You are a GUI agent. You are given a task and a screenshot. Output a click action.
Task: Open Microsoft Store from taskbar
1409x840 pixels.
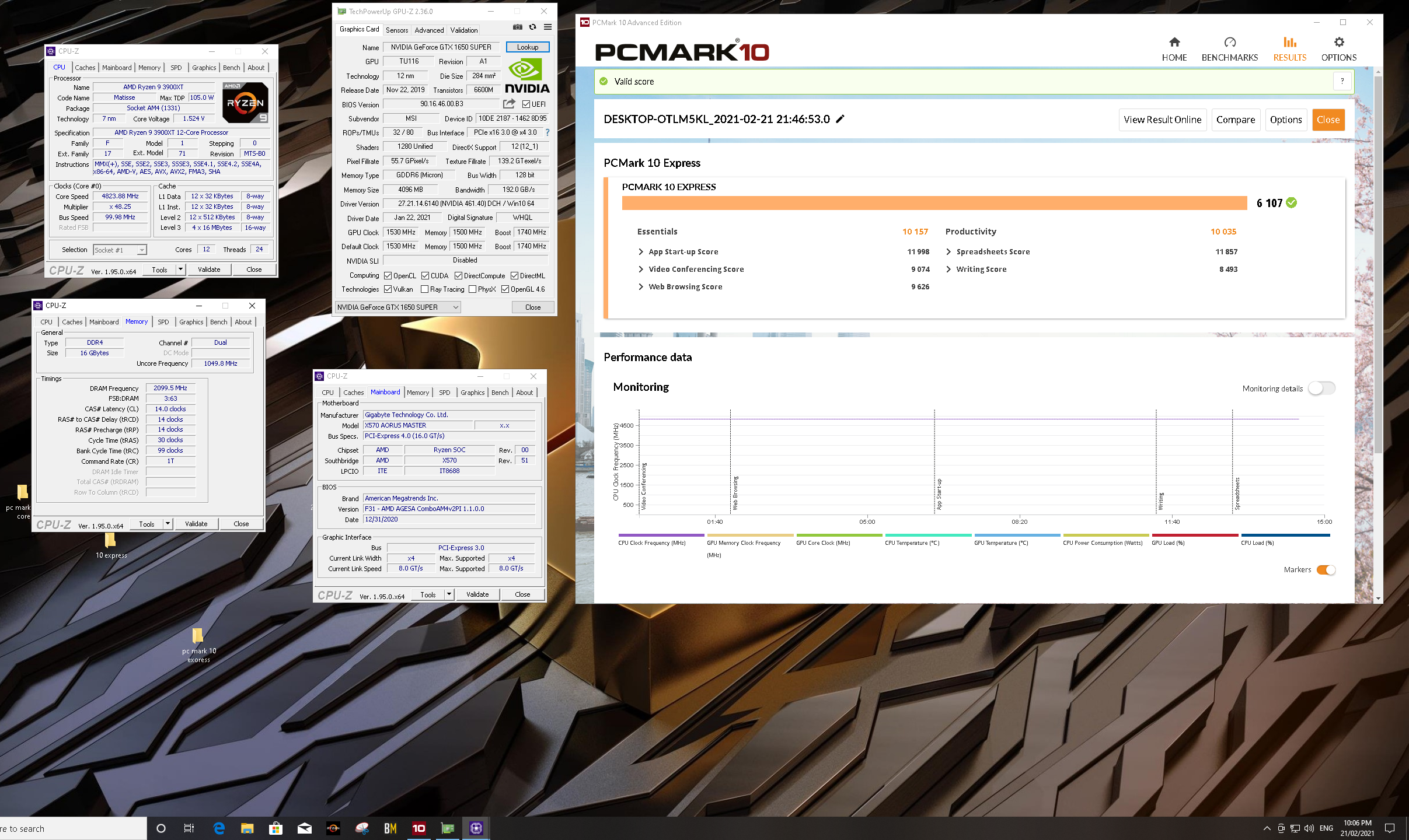pos(275,828)
